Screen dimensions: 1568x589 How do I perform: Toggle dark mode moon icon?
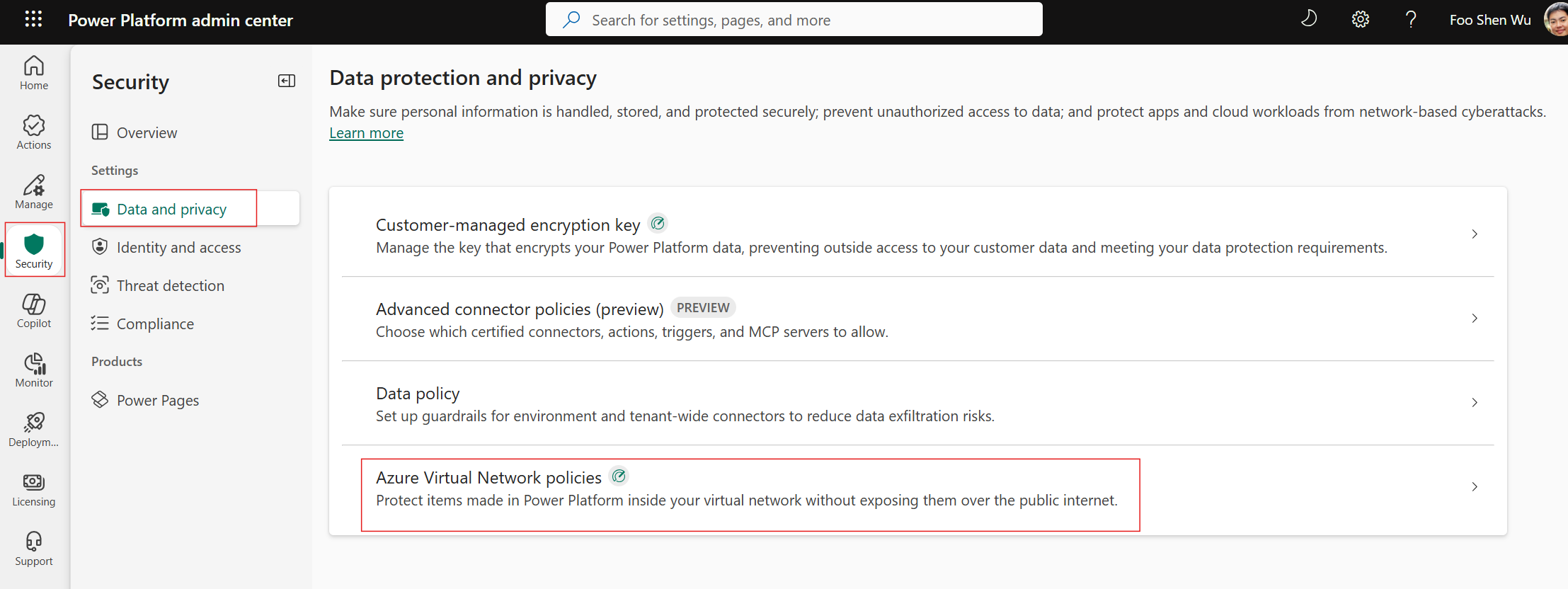[x=1309, y=19]
